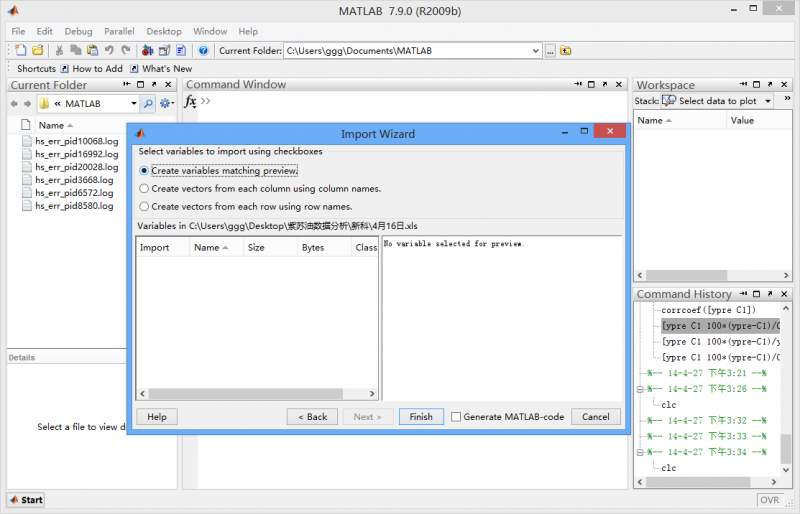Open the GUIDE toolbar icon

[164, 50]
